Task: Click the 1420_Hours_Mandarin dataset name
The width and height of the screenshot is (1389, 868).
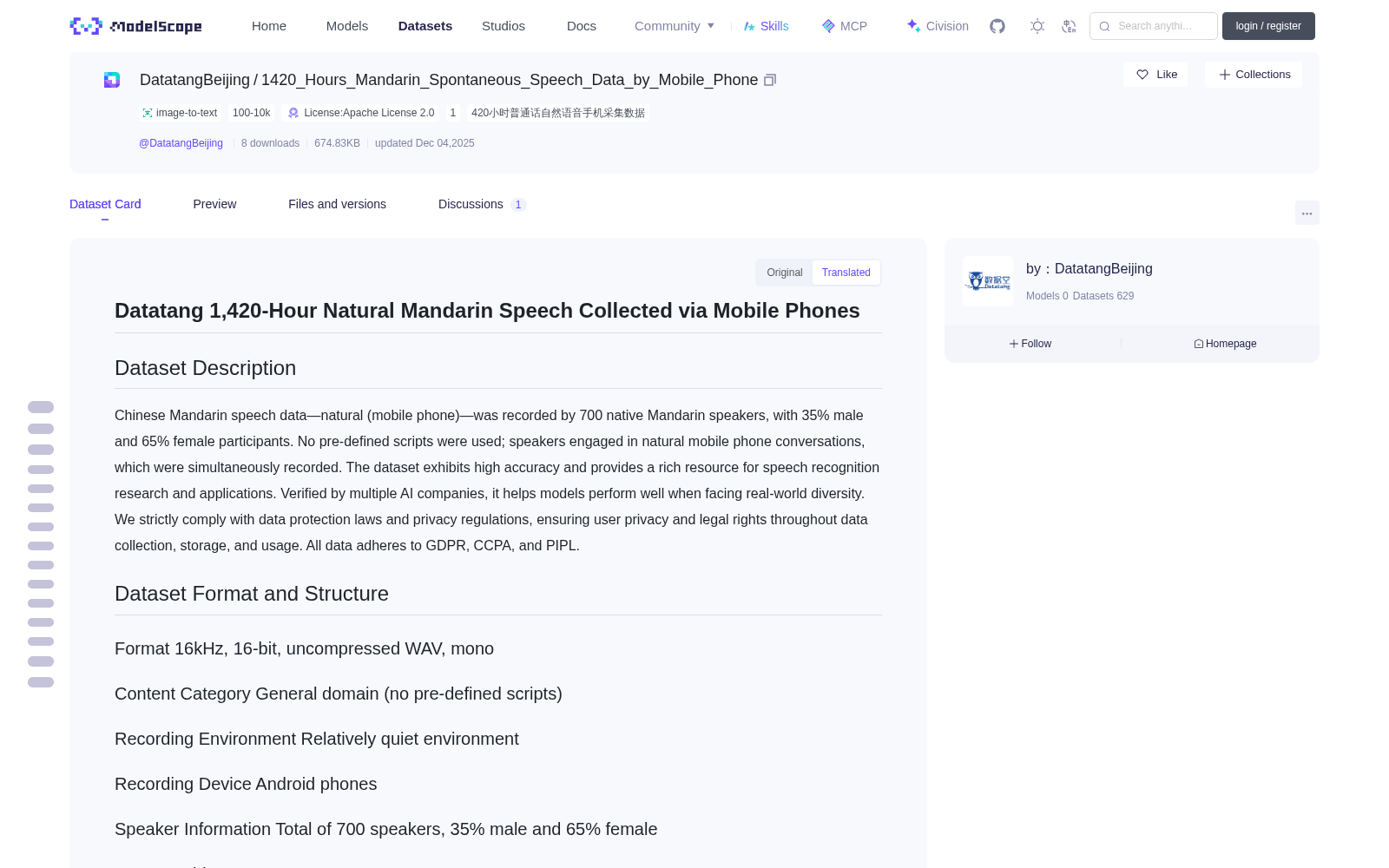Action: pyautogui.click(x=510, y=80)
